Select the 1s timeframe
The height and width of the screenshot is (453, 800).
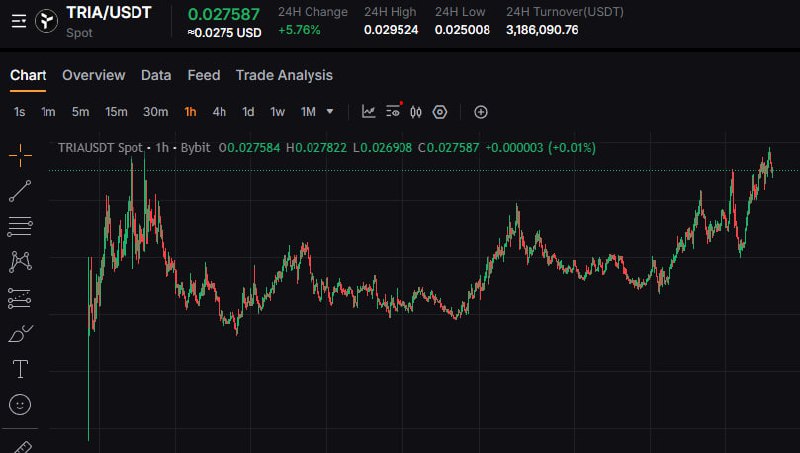19,112
